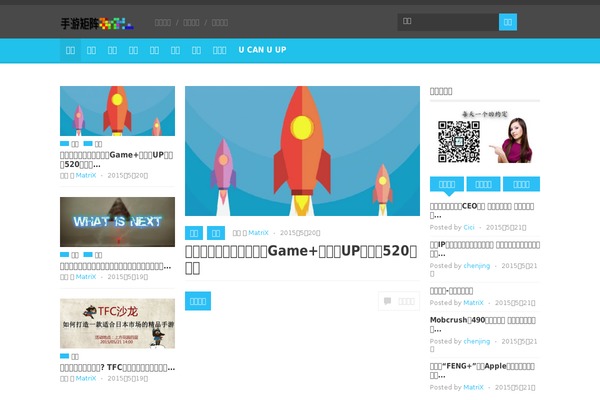
Task: Click the first blue category tag under featured image
Action: pos(194,232)
